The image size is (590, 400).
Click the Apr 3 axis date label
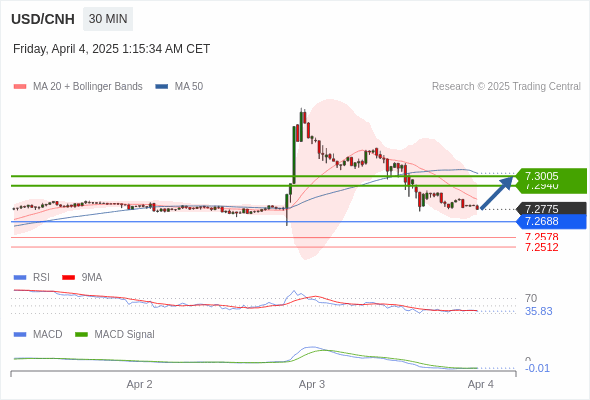click(312, 385)
